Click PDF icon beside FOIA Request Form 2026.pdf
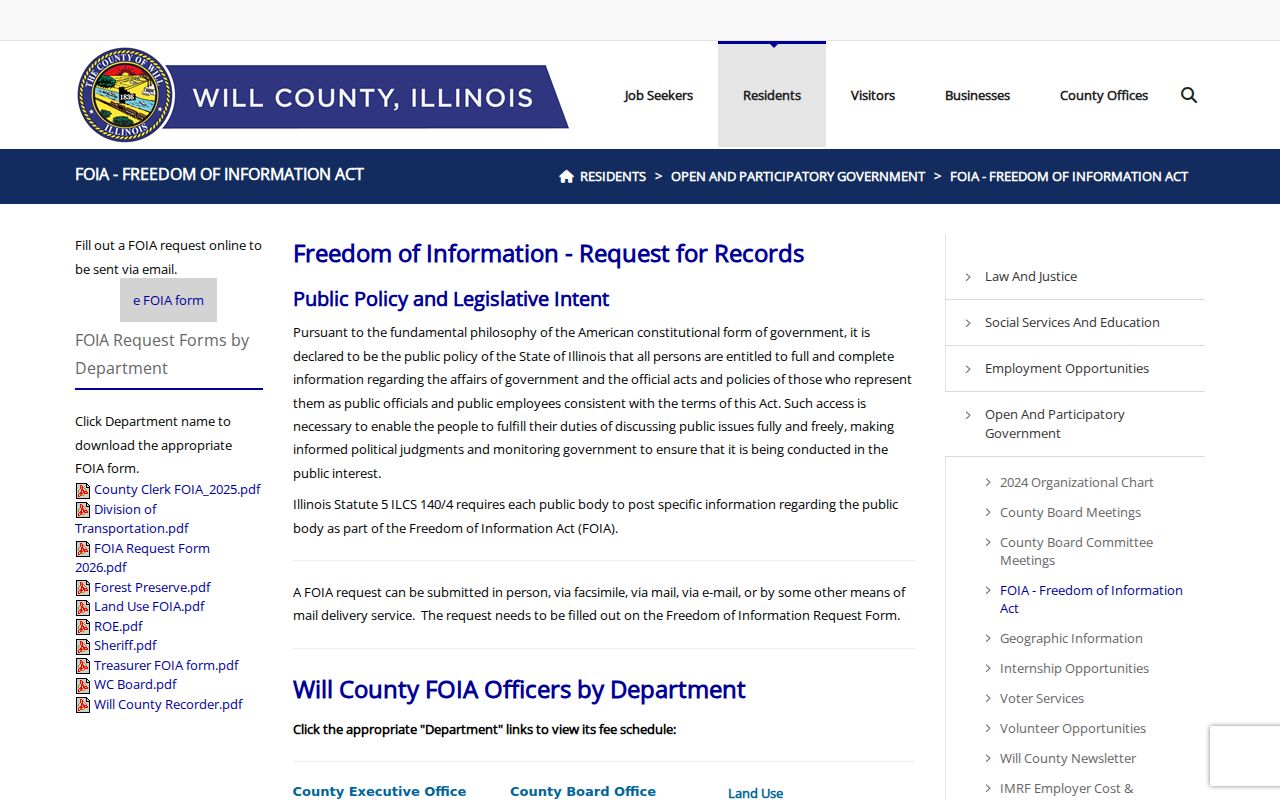The width and height of the screenshot is (1280, 800). click(x=83, y=549)
